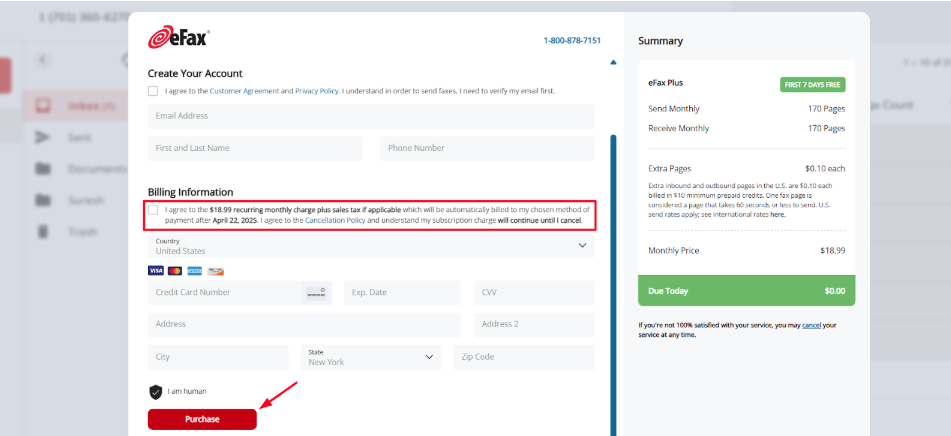
Task: Click the scroll-up arrow above the form scrollbar
Action: (x=613, y=62)
